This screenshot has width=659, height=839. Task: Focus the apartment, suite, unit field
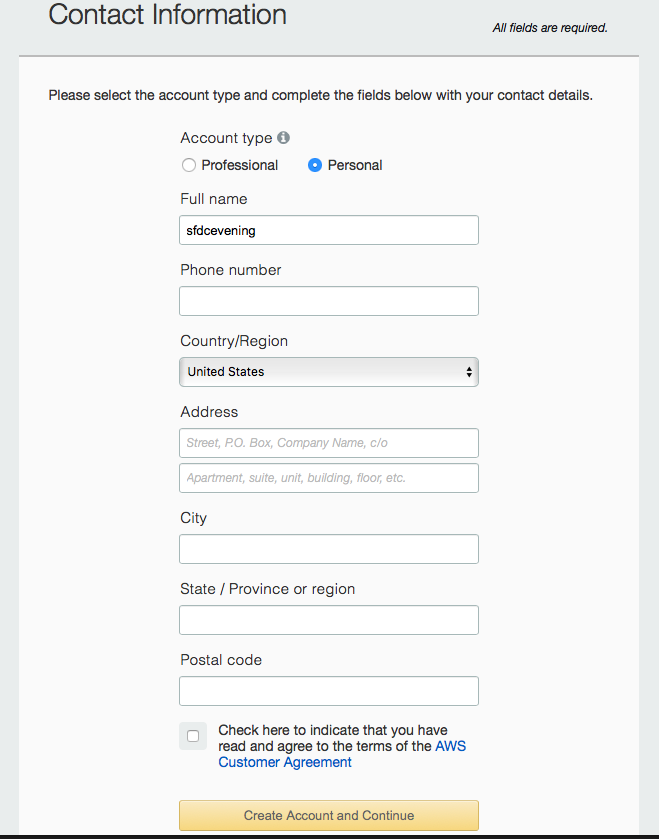pyautogui.click(x=329, y=478)
